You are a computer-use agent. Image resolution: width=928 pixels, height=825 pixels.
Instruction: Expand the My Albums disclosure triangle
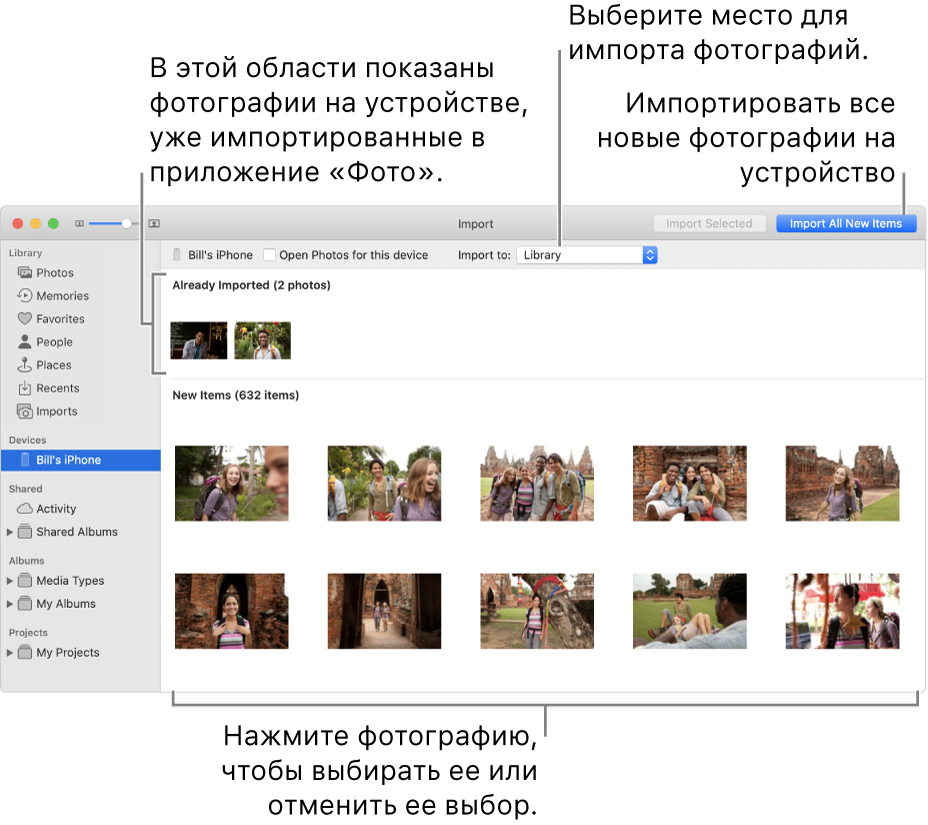(x=9, y=604)
